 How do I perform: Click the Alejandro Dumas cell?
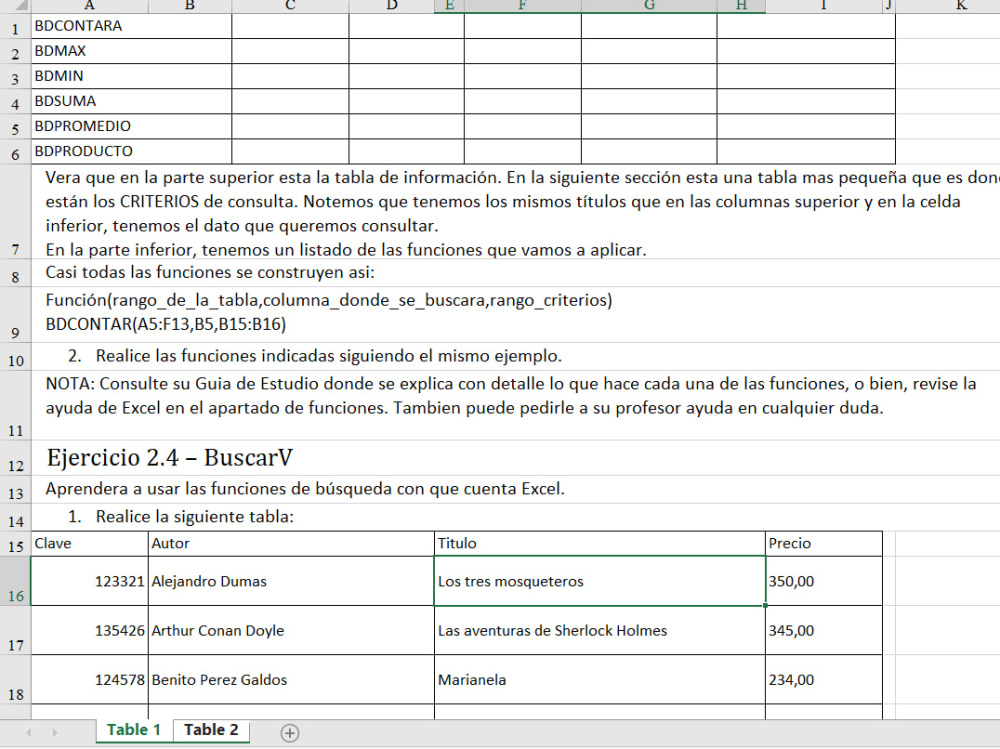(291, 581)
